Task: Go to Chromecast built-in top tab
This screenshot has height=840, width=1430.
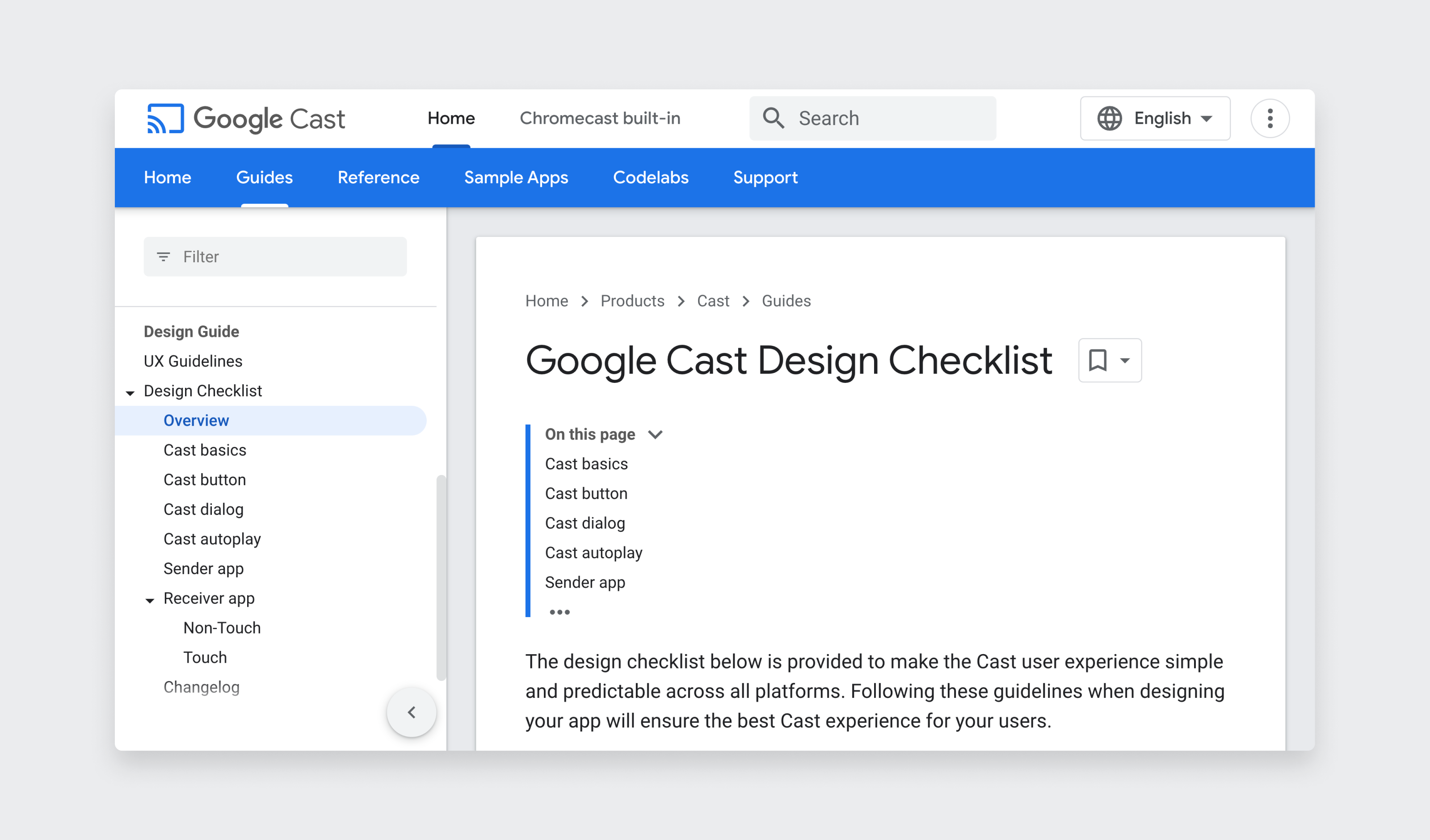Action: click(599, 118)
